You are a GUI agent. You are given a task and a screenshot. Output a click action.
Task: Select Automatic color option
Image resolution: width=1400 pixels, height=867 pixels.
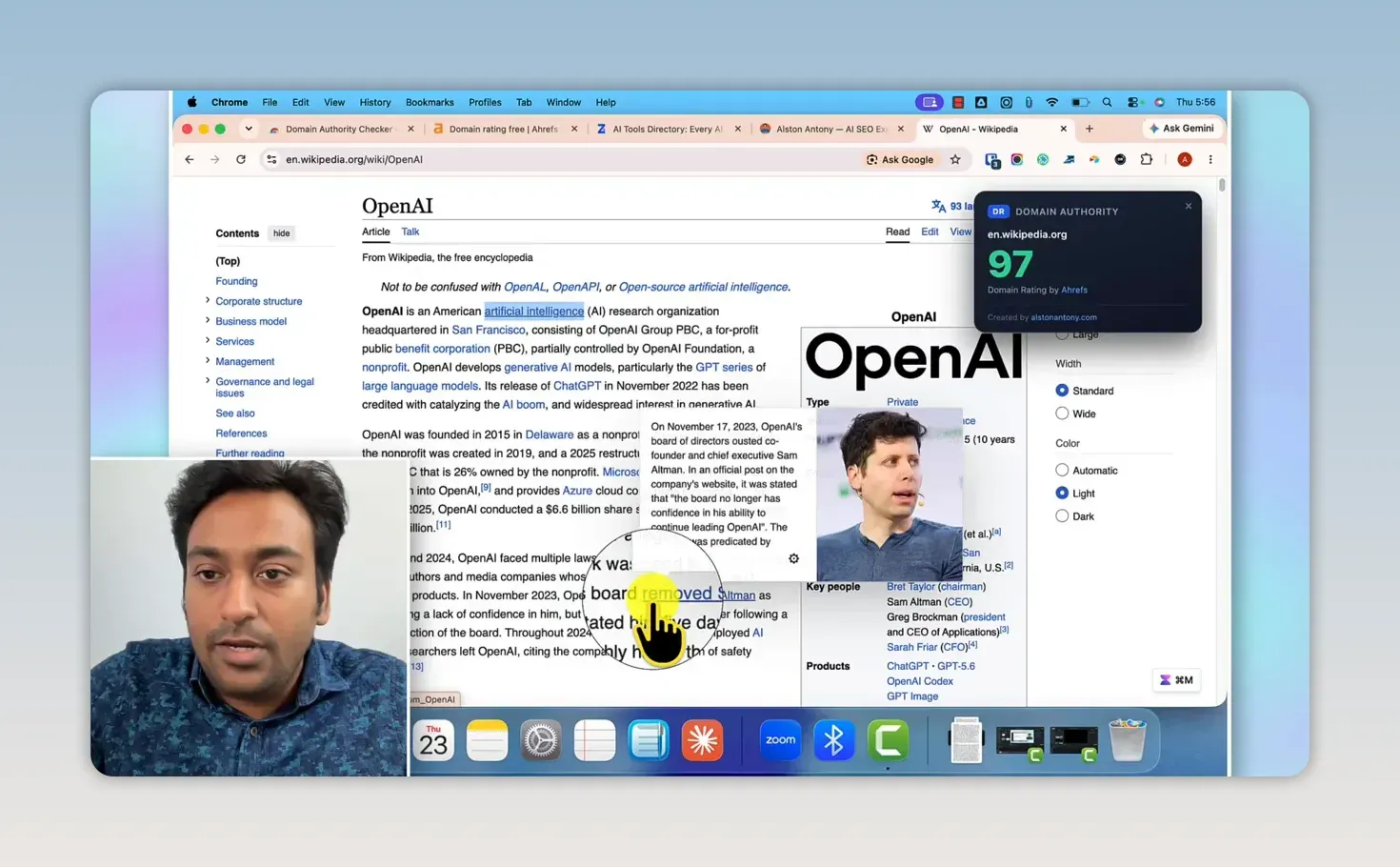click(x=1062, y=470)
